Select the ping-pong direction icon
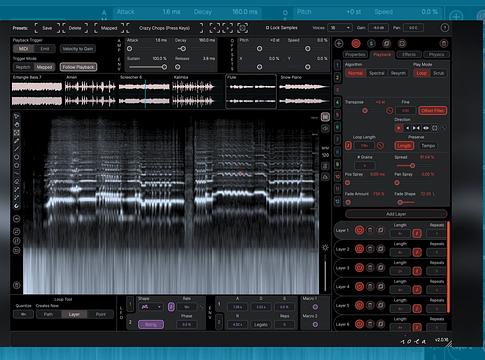Image resolution: width=485 pixels, height=360 pixels. pos(416,128)
